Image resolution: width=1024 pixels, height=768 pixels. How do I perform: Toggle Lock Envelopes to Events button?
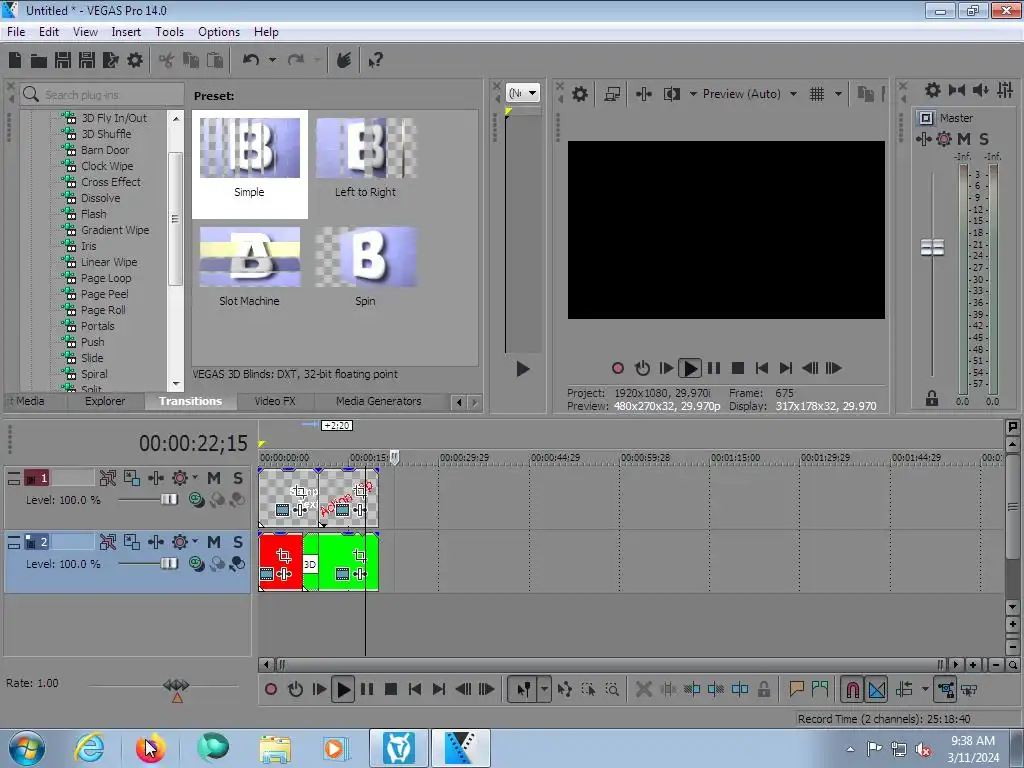tap(946, 689)
